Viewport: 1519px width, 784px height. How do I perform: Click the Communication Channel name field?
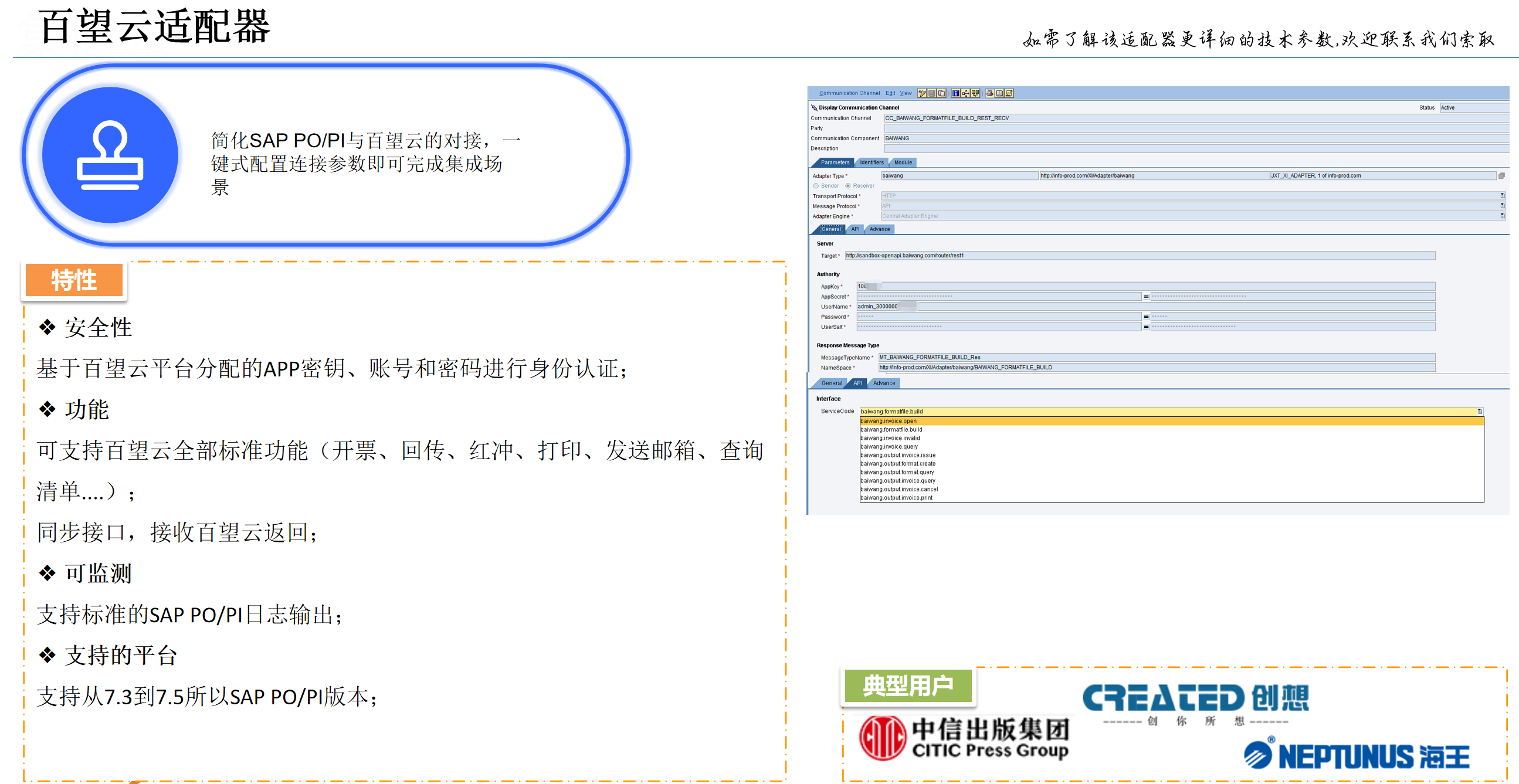point(1196,118)
